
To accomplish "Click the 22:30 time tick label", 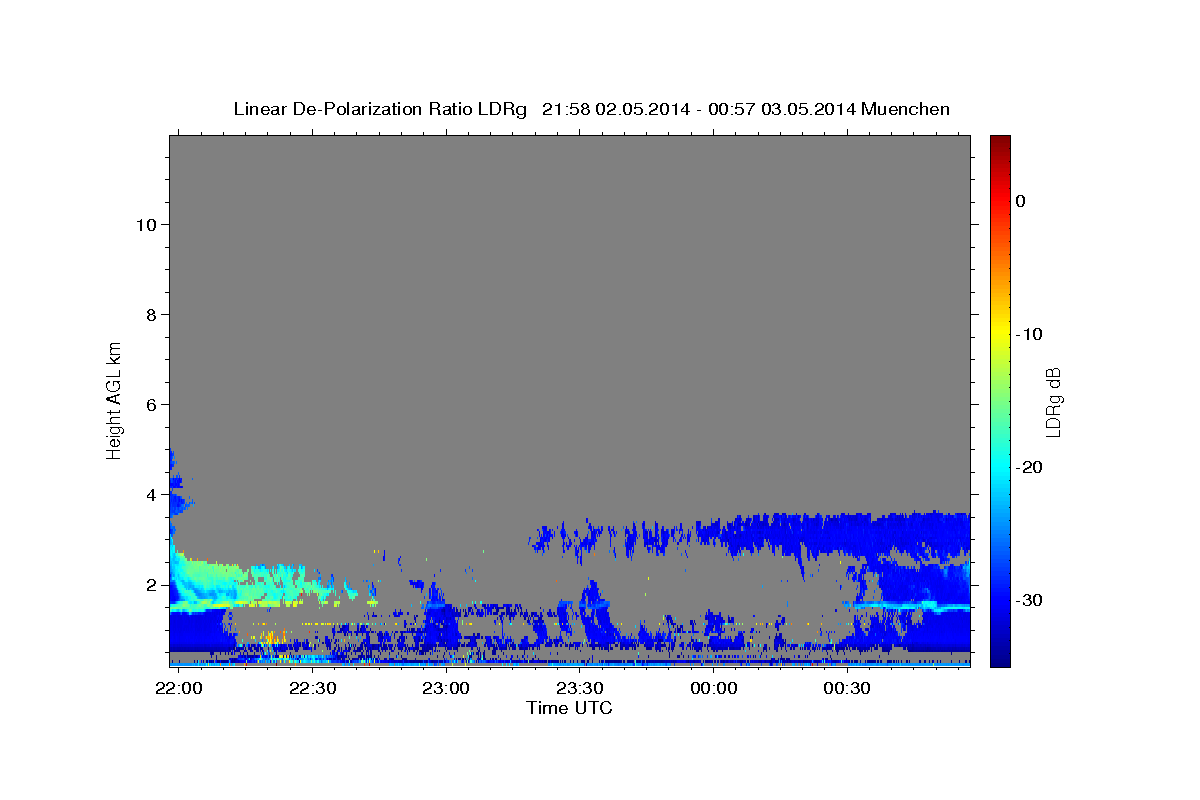I will pyautogui.click(x=312, y=689).
